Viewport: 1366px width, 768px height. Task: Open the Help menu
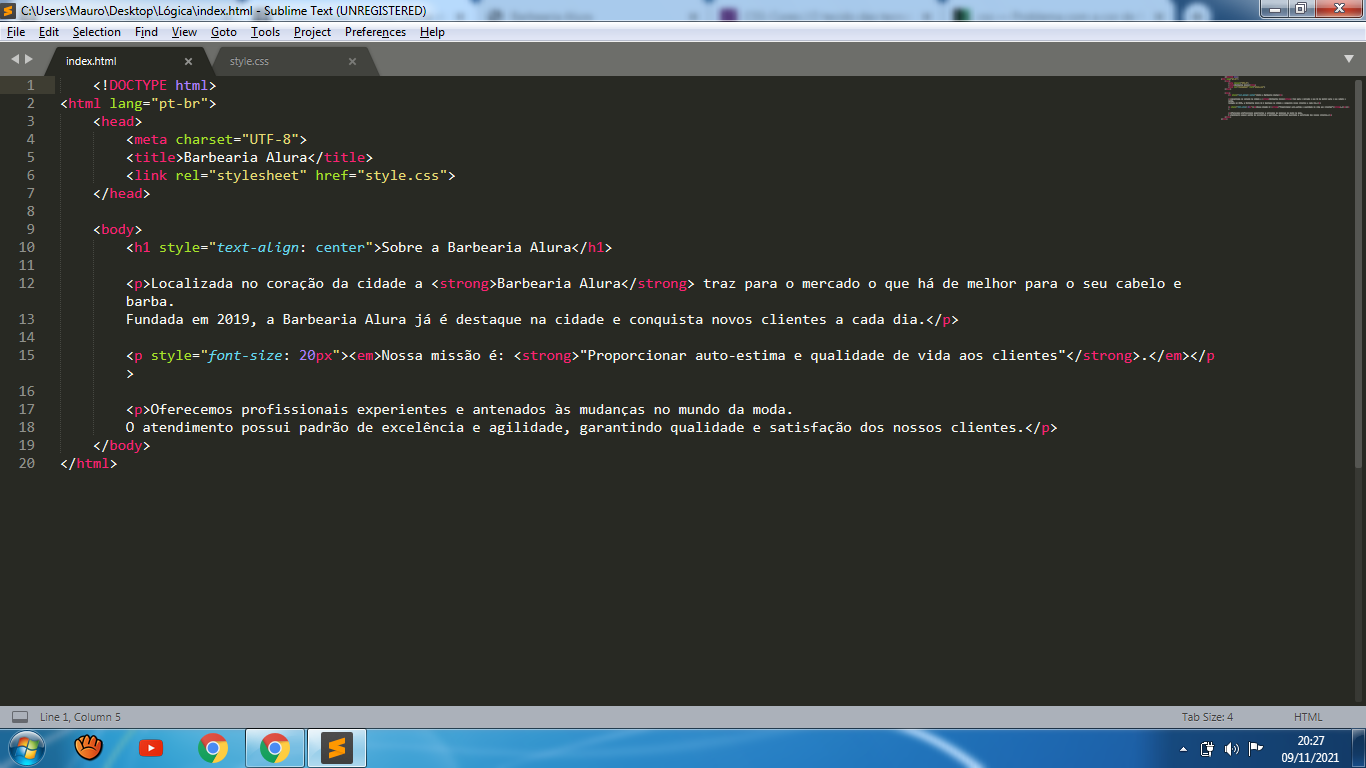[x=432, y=32]
